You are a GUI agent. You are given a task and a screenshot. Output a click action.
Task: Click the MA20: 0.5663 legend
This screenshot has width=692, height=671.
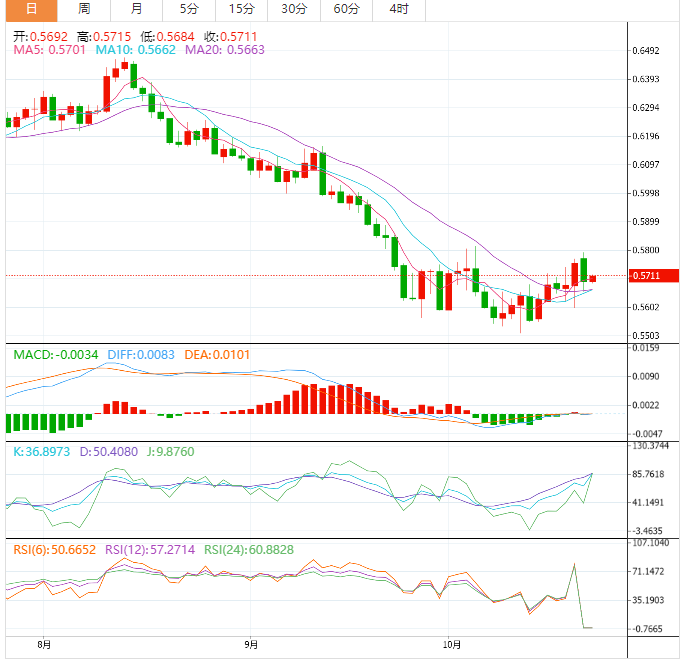(x=225, y=49)
